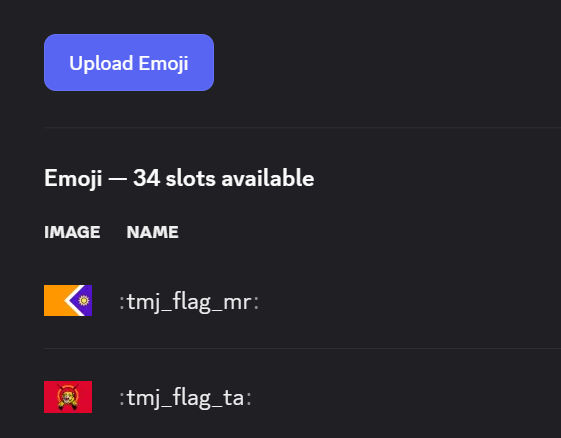Edit the :tmj_flag_ta: emoji name
561x438 pixels.
point(185,398)
